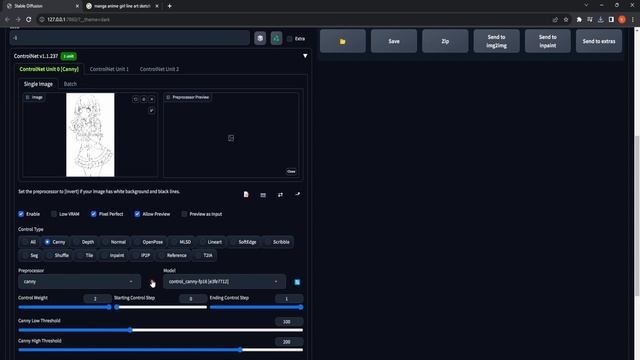
Task: Click the brush pencil icon on image
Action: click(x=151, y=111)
